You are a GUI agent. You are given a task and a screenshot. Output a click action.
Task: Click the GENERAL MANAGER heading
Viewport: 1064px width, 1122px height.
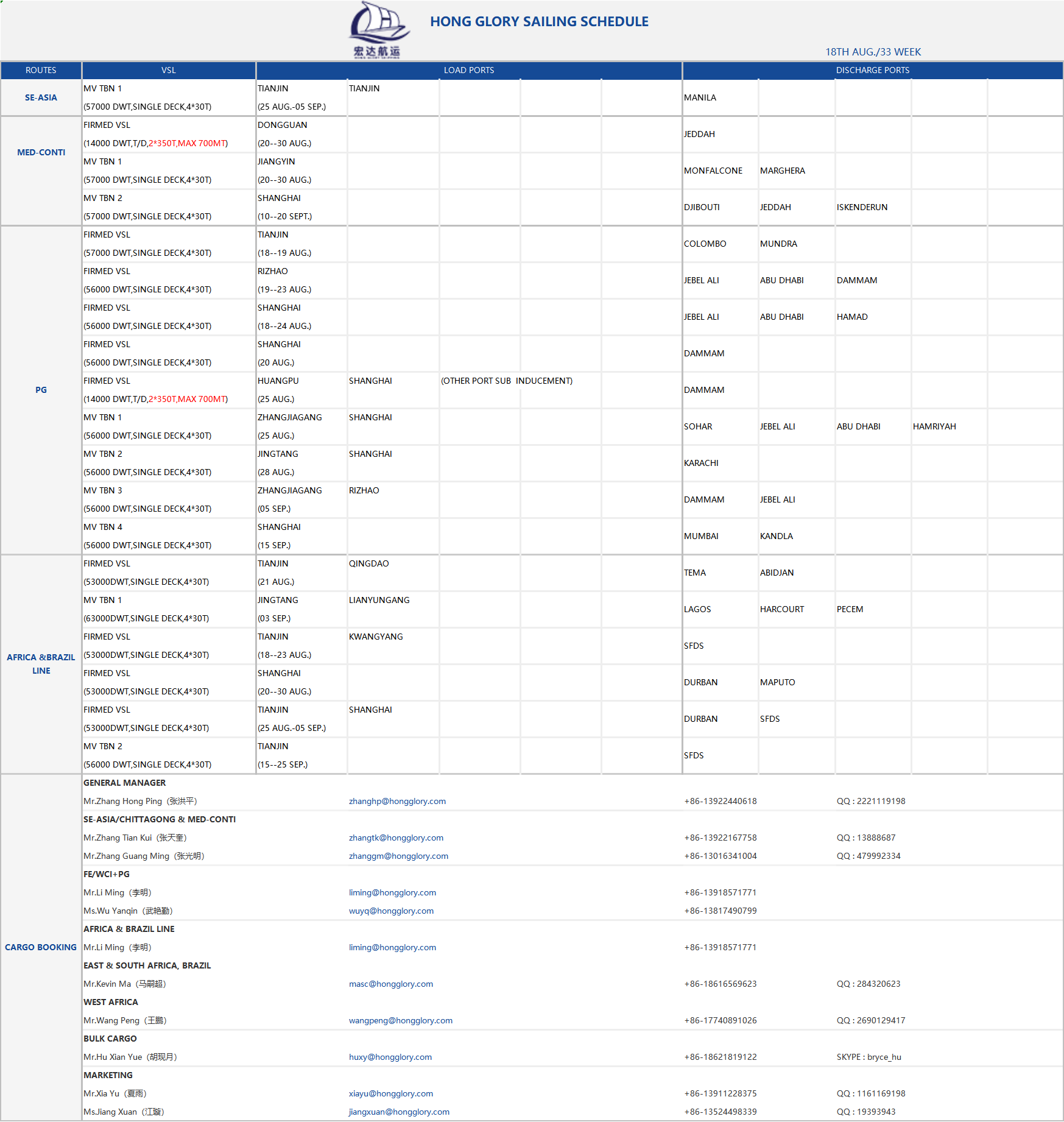(124, 783)
